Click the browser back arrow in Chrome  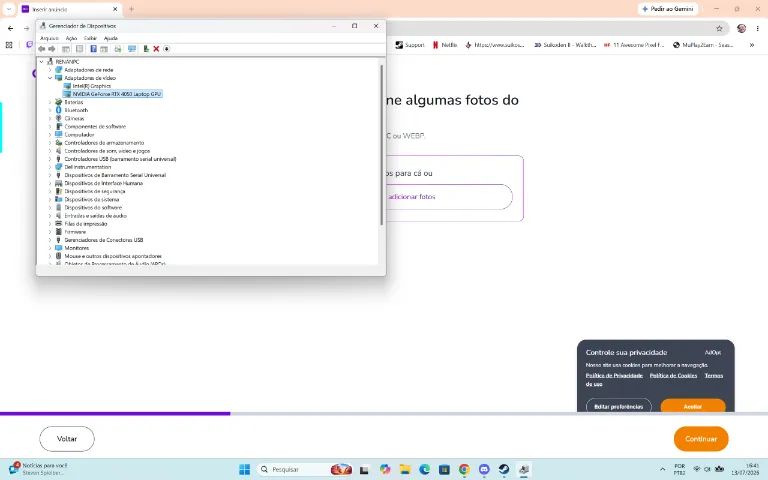11,28
